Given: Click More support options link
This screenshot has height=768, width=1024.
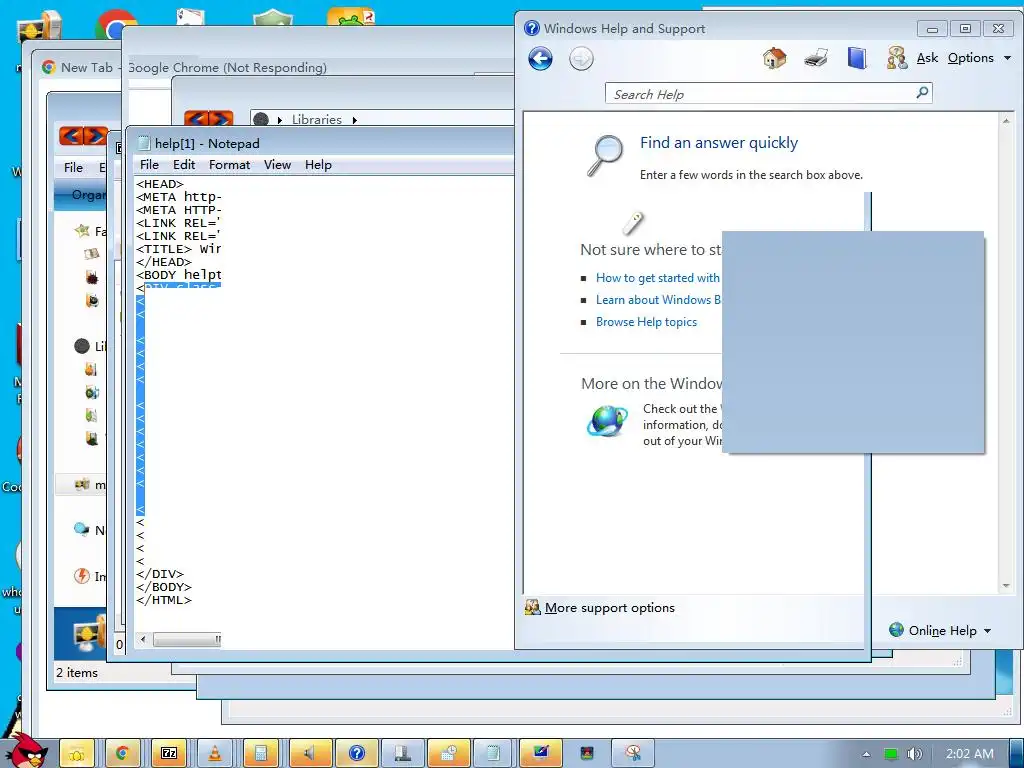Looking at the screenshot, I should pyautogui.click(x=609, y=607).
